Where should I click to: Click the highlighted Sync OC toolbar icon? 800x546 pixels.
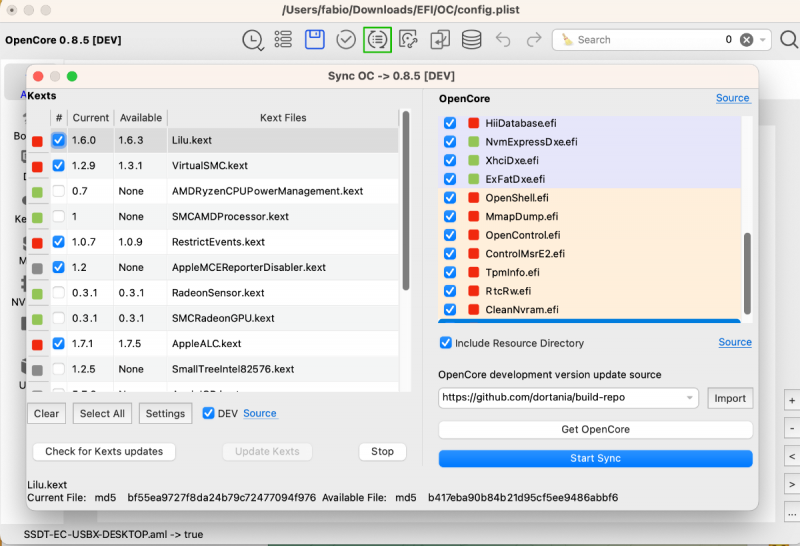[x=377, y=40]
